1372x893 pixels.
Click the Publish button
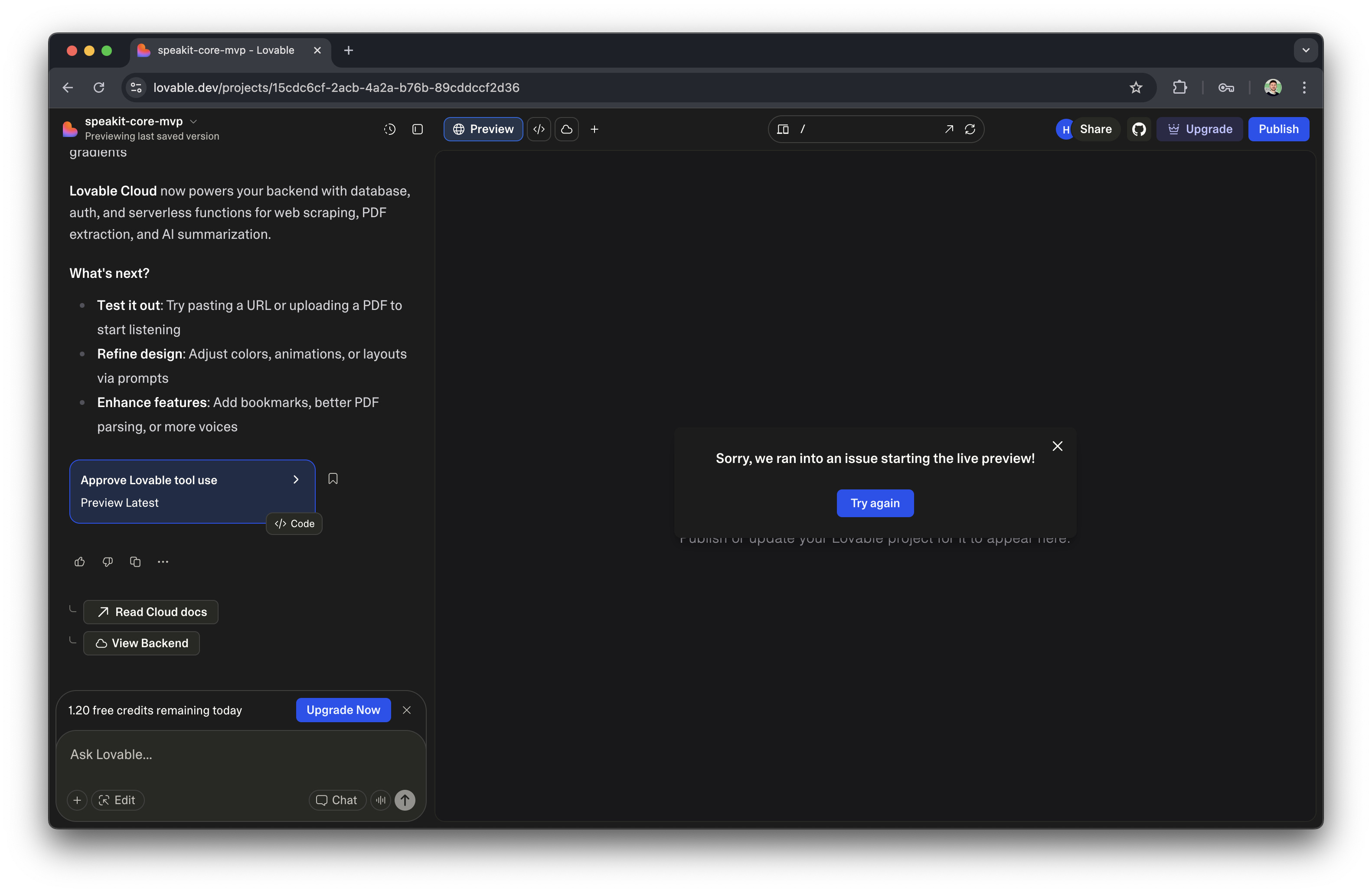tap(1278, 129)
